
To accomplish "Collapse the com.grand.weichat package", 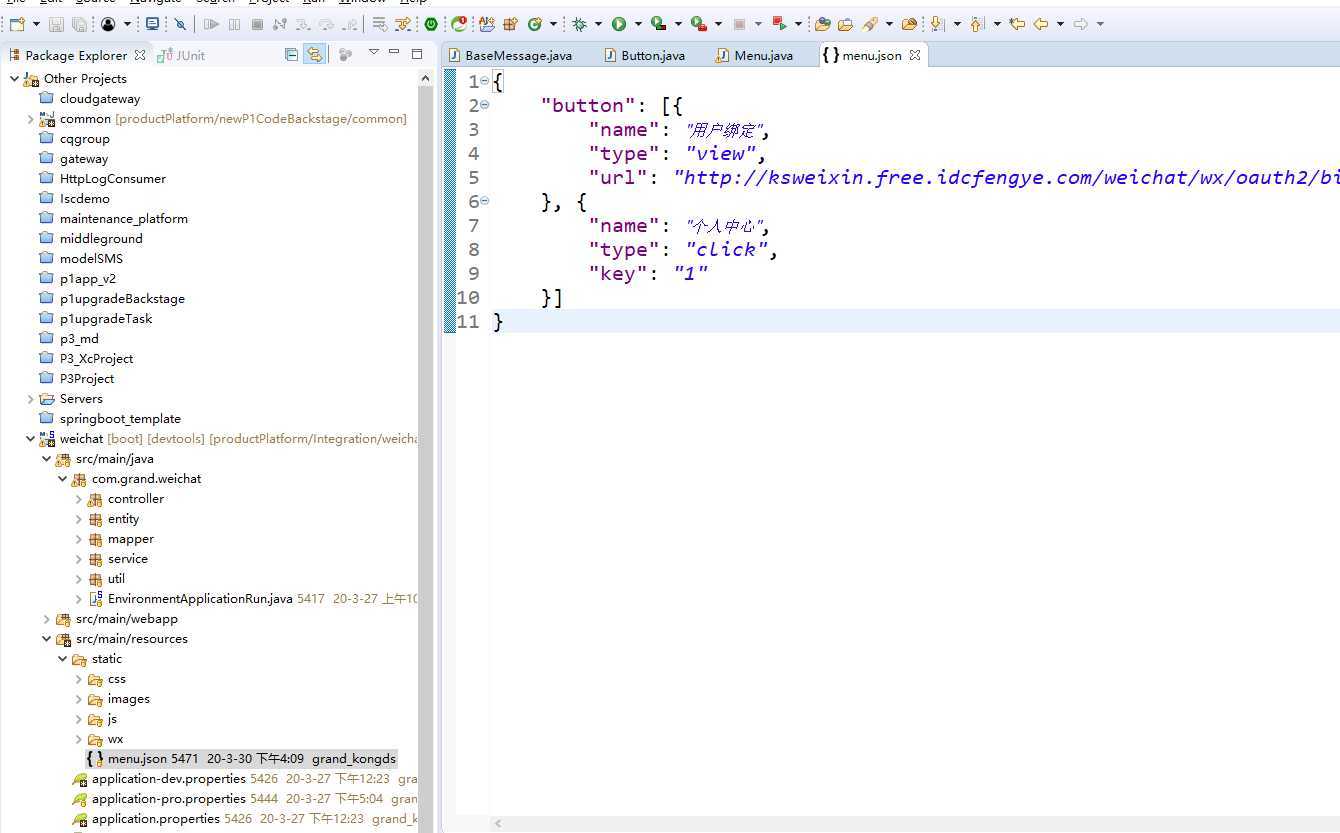I will click(x=63, y=479).
